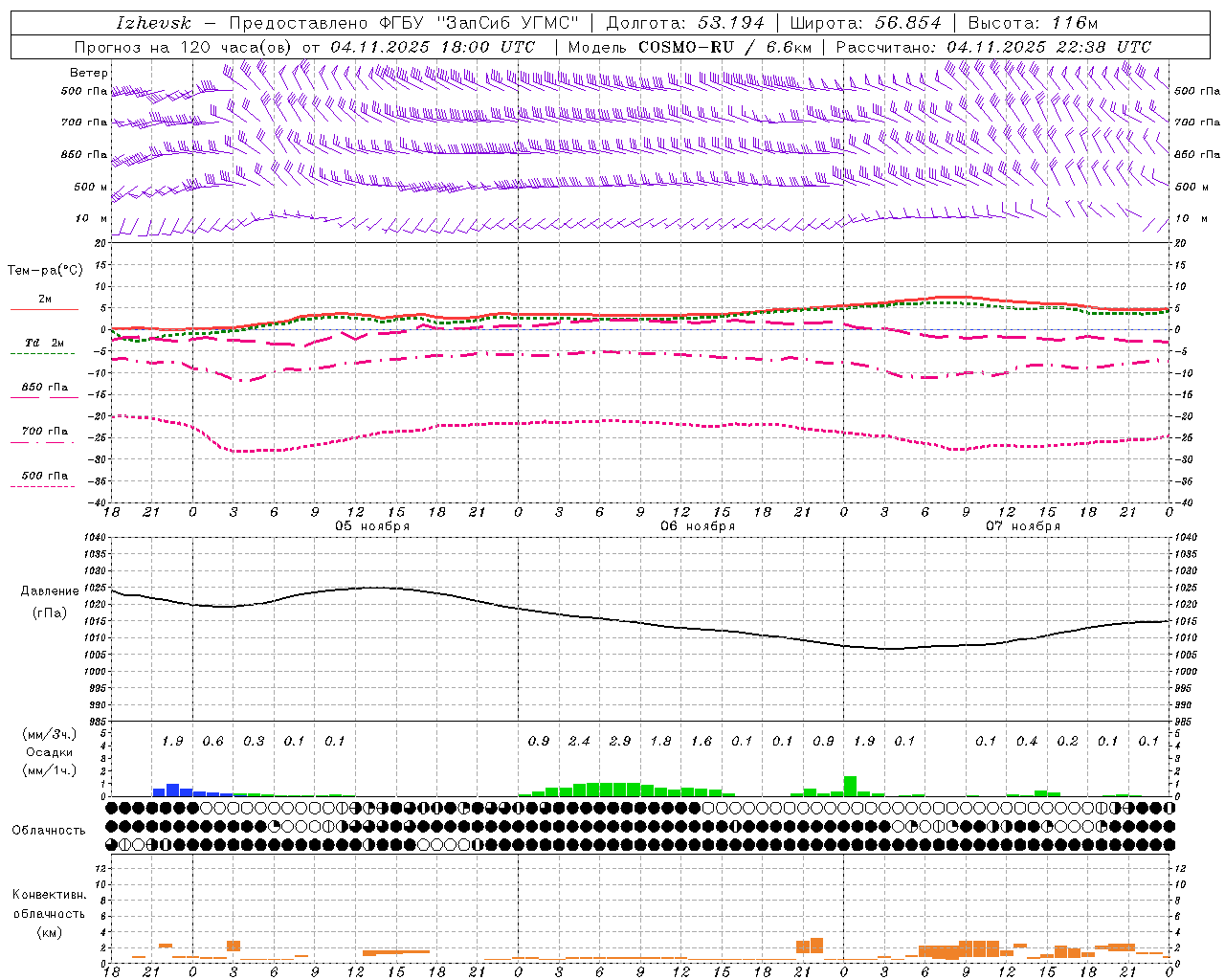Viewport: 1225px width, 980px height.
Task: Click the 1.8 precipitation total value
Action: [660, 742]
